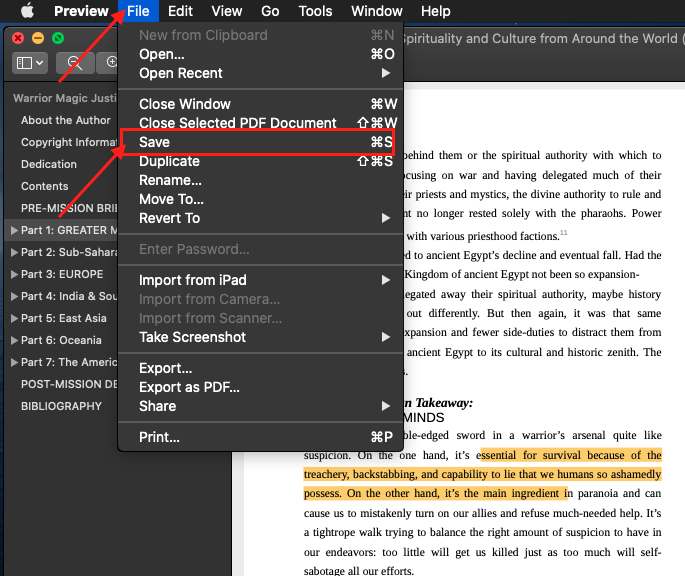Select the Warrior Magic Justice outline title

65,98
